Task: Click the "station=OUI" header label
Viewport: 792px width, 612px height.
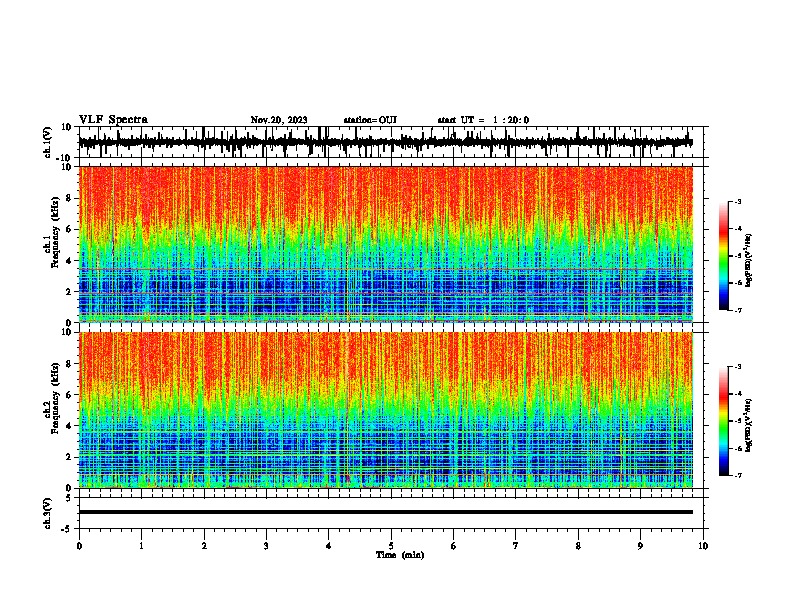Action: point(370,120)
